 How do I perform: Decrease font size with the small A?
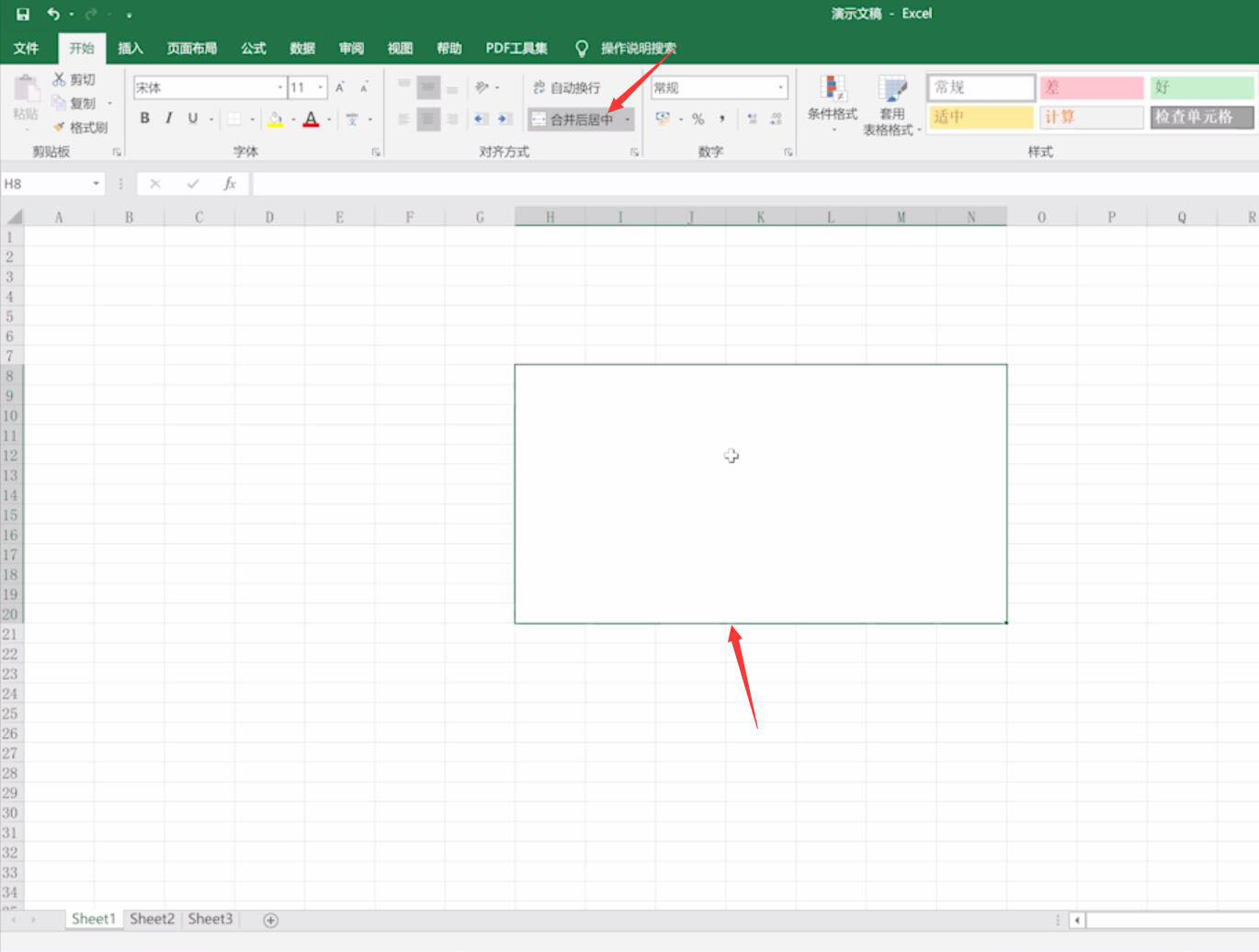364,87
